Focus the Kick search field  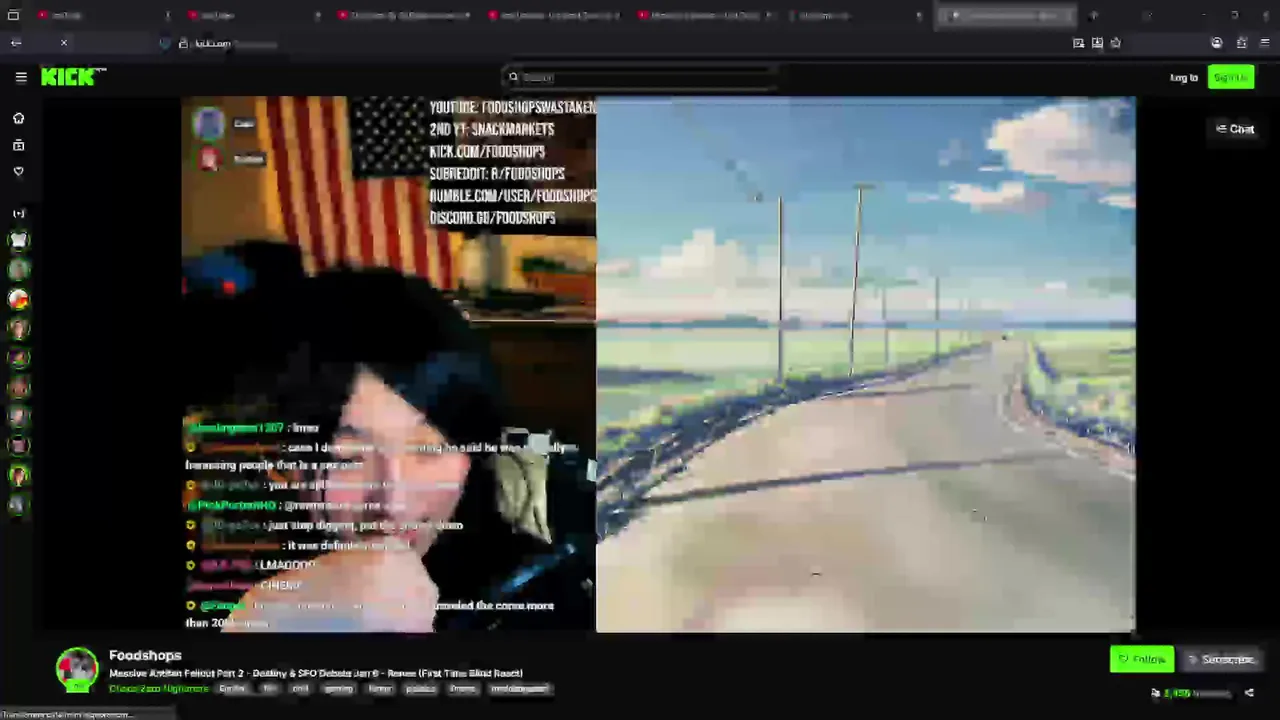(x=640, y=77)
